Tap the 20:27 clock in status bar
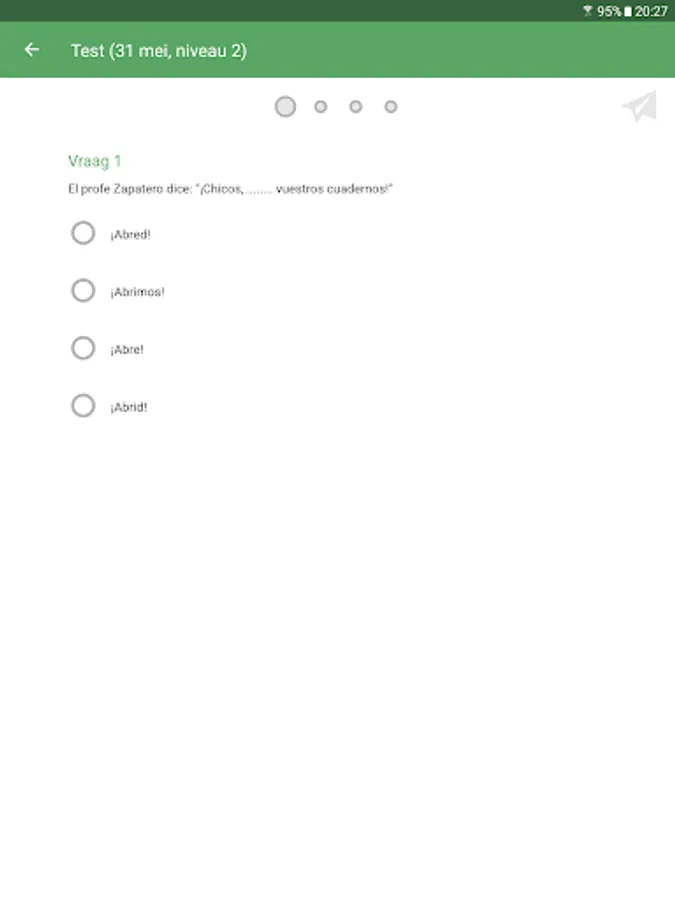The height and width of the screenshot is (900, 675). pyautogui.click(x=651, y=11)
